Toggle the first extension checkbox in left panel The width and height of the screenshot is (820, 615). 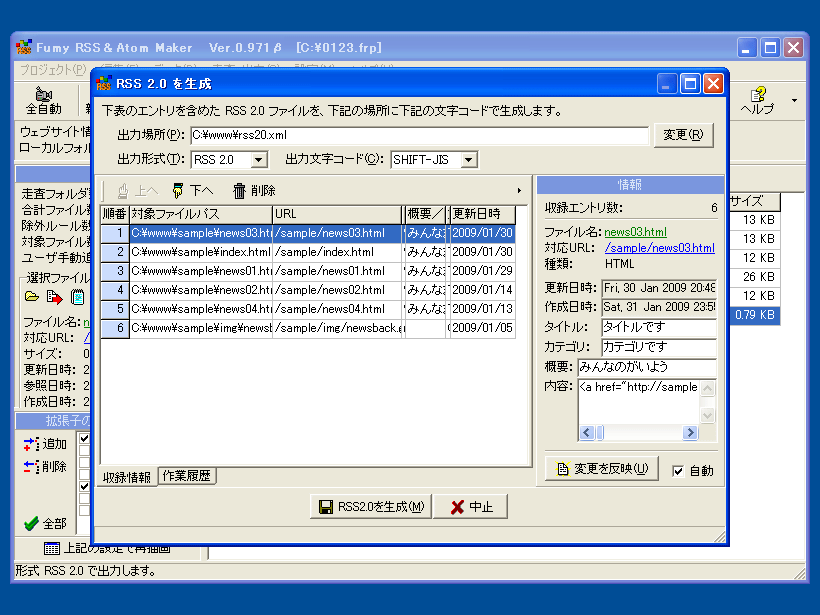(x=84, y=438)
